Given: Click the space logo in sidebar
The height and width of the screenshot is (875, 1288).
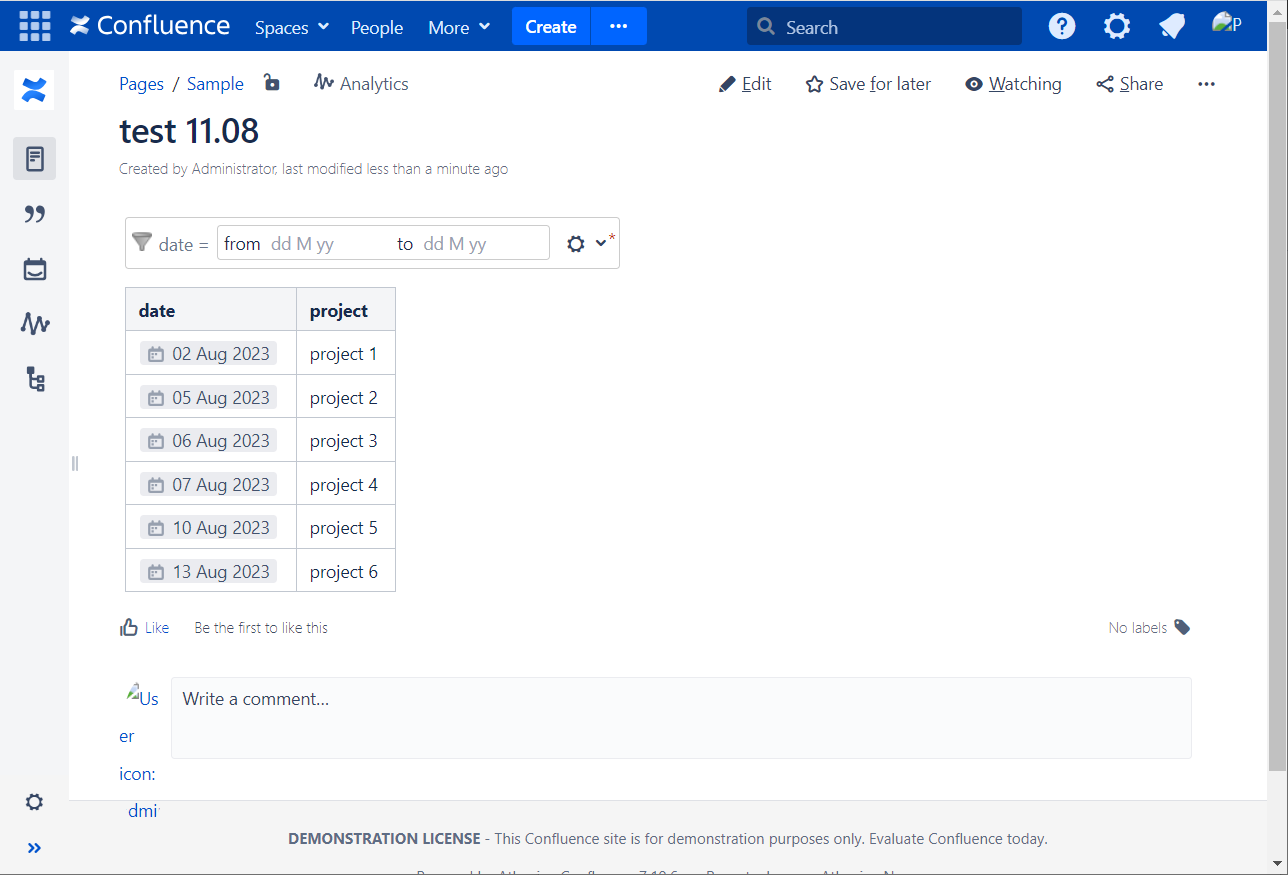Looking at the screenshot, I should click(x=34, y=92).
